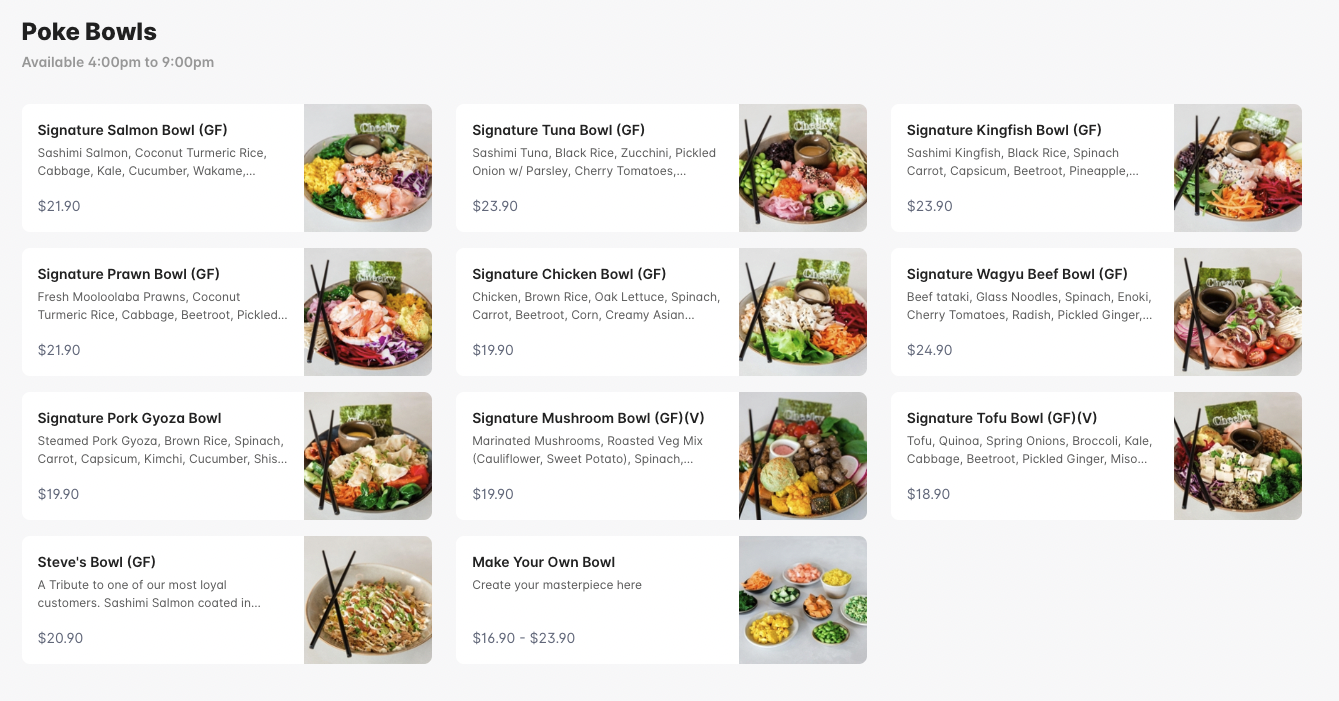Open the Make Your Own Bowl ingredients photo

tap(802, 599)
